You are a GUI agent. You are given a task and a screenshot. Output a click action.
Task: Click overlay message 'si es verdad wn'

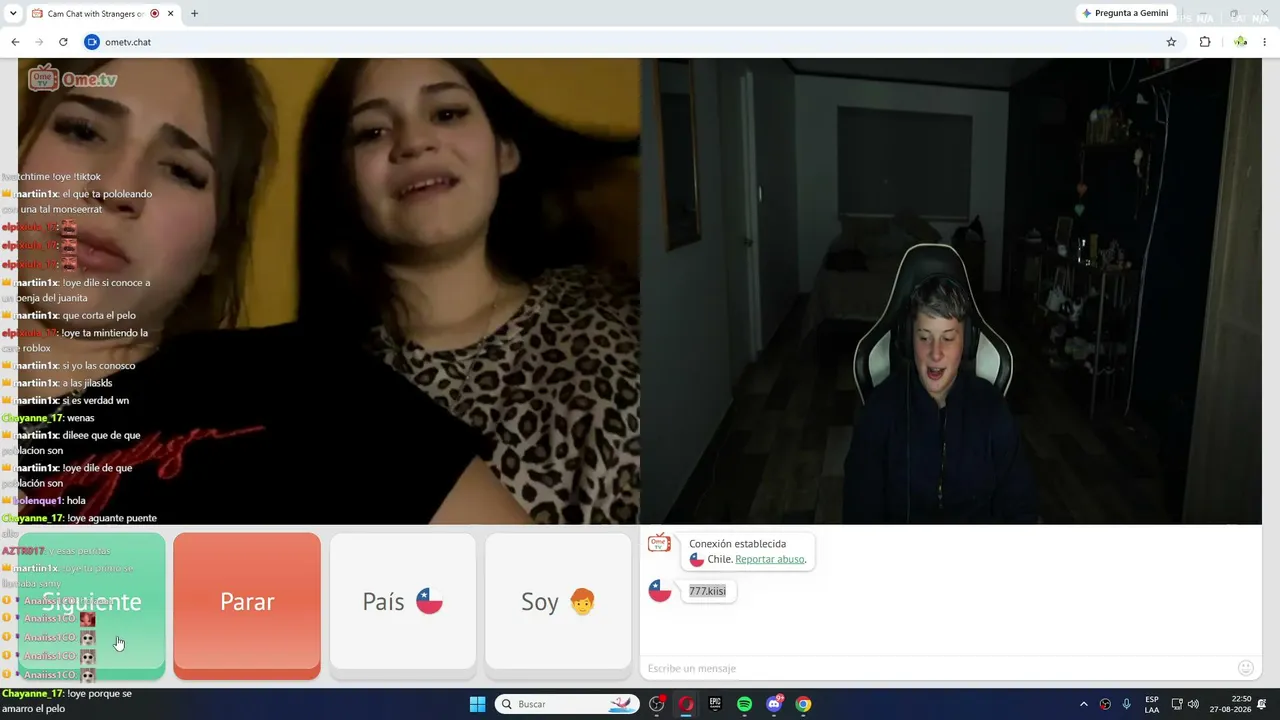[95, 401]
